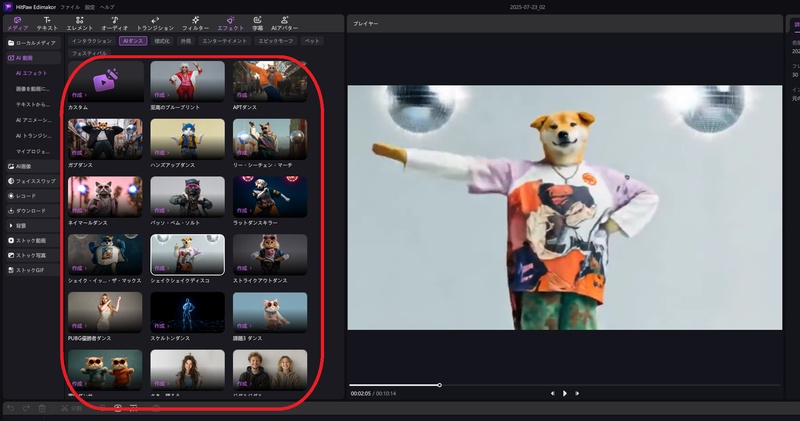Select the 様式化 category tab
This screenshot has height=421, width=800.
(x=162, y=41)
